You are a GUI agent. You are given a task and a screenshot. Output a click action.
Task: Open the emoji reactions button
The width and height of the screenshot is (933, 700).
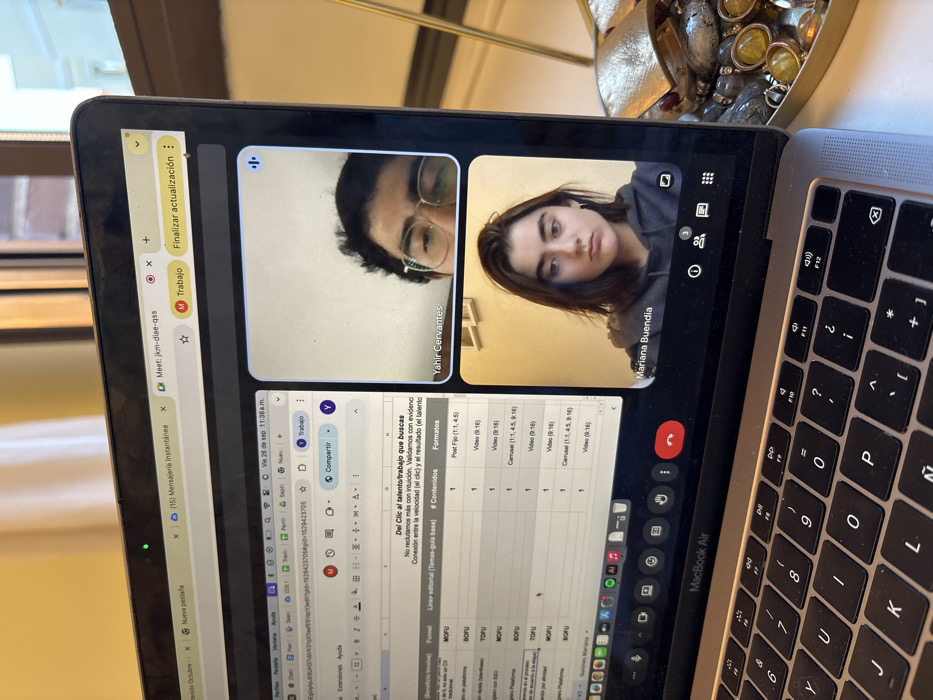652,561
